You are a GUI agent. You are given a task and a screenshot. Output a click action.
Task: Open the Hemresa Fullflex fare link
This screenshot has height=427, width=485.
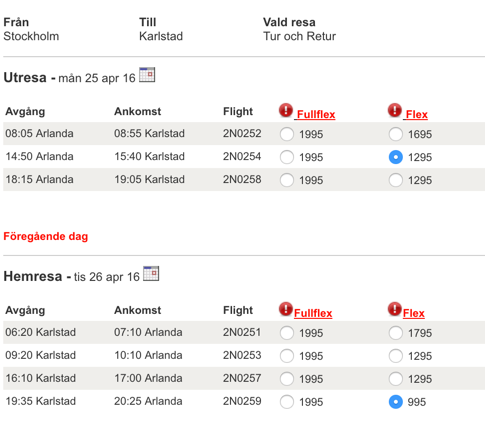point(313,313)
